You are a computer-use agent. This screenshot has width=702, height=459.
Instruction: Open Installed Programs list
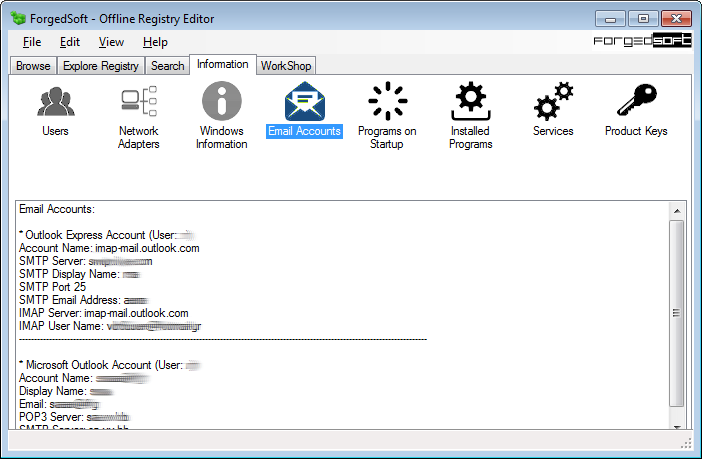471,101
